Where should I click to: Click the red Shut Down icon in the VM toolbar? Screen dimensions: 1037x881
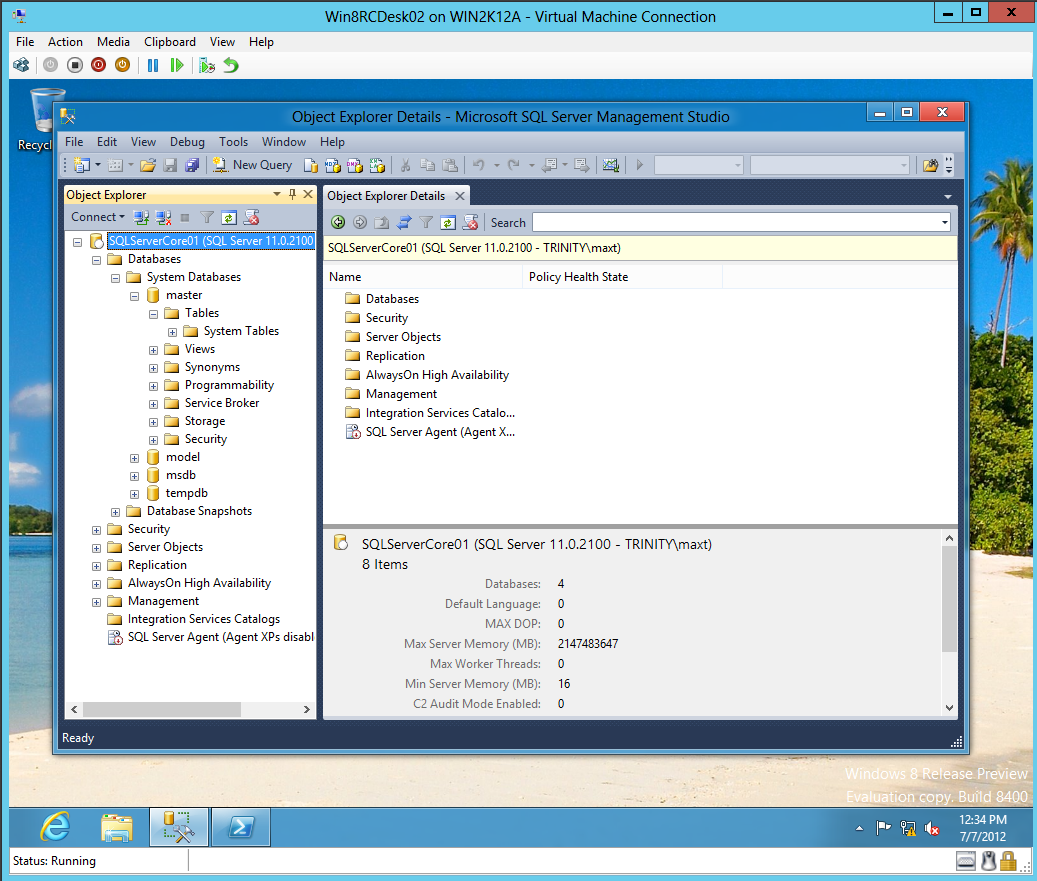pyautogui.click(x=99, y=65)
